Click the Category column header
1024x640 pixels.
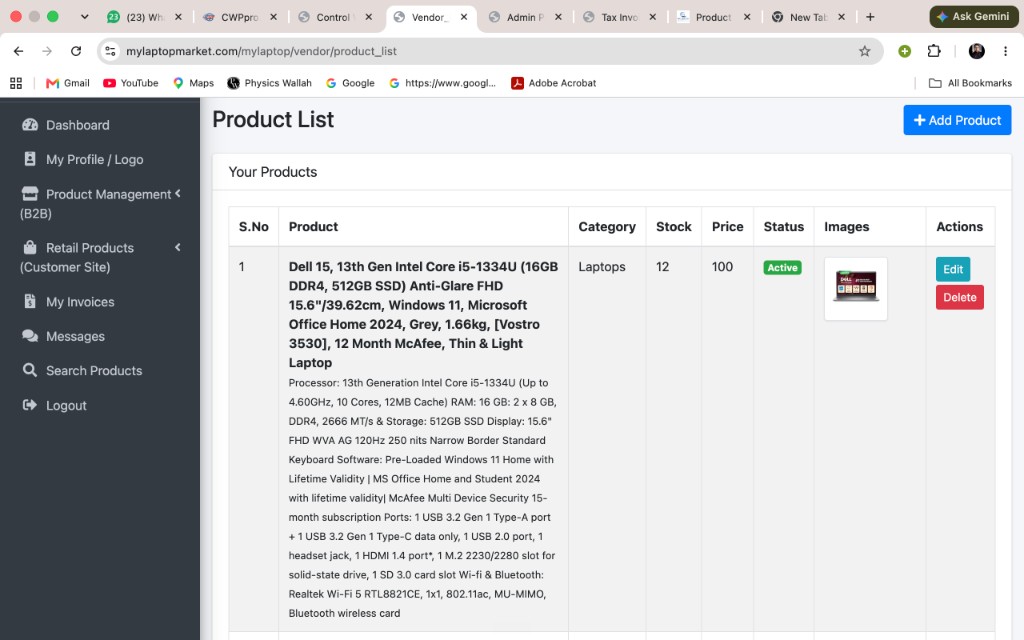coord(607,227)
